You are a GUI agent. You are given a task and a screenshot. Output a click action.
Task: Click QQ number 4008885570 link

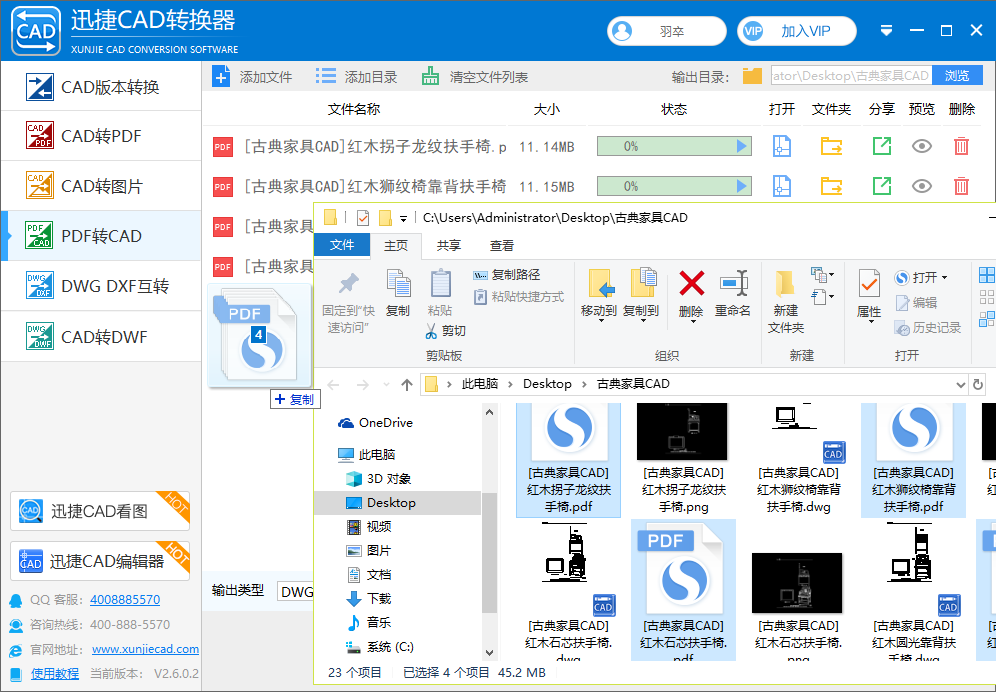pyautogui.click(x=125, y=599)
